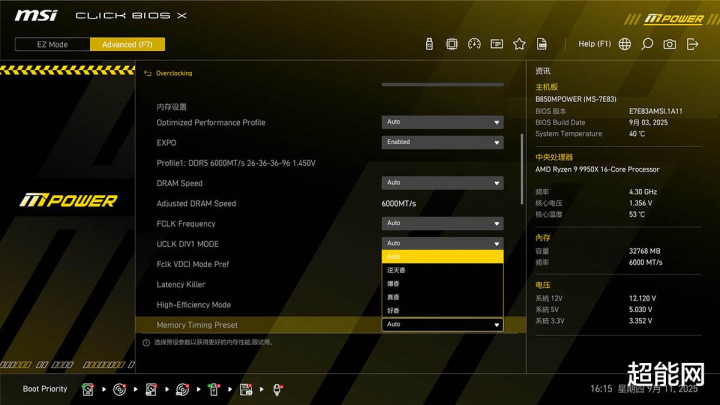The image size is (720, 405).
Task: Click the document icon beside the star
Action: click(541, 44)
